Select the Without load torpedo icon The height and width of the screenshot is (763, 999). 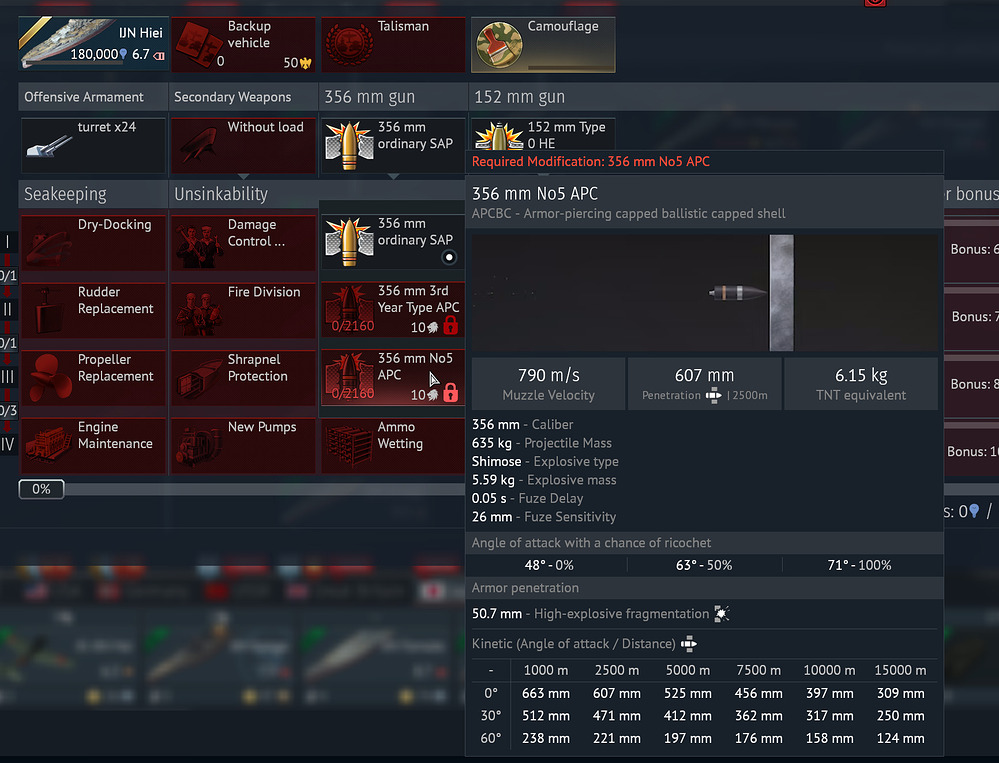point(199,145)
